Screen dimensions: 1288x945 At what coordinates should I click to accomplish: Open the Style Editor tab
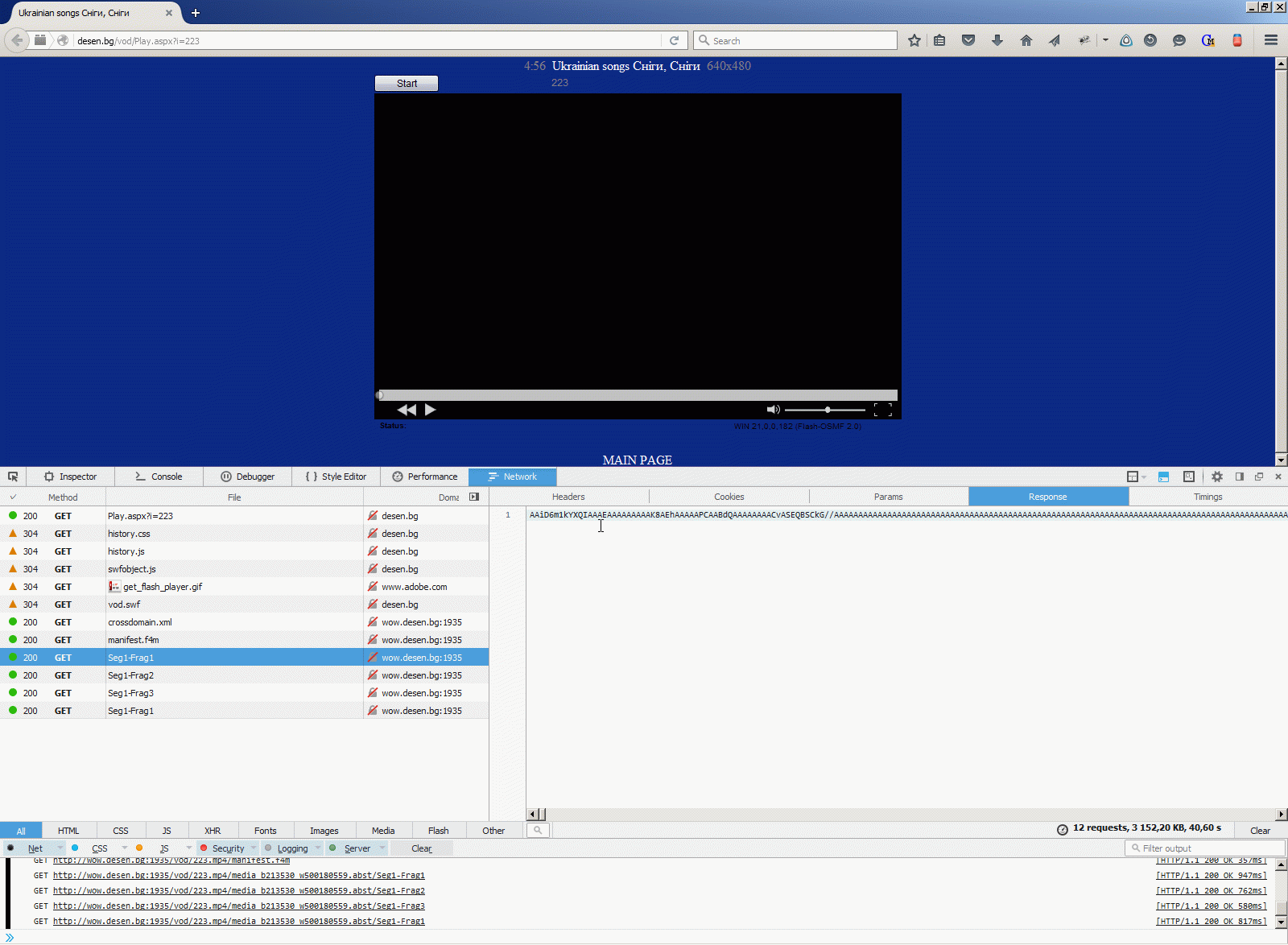coord(336,477)
